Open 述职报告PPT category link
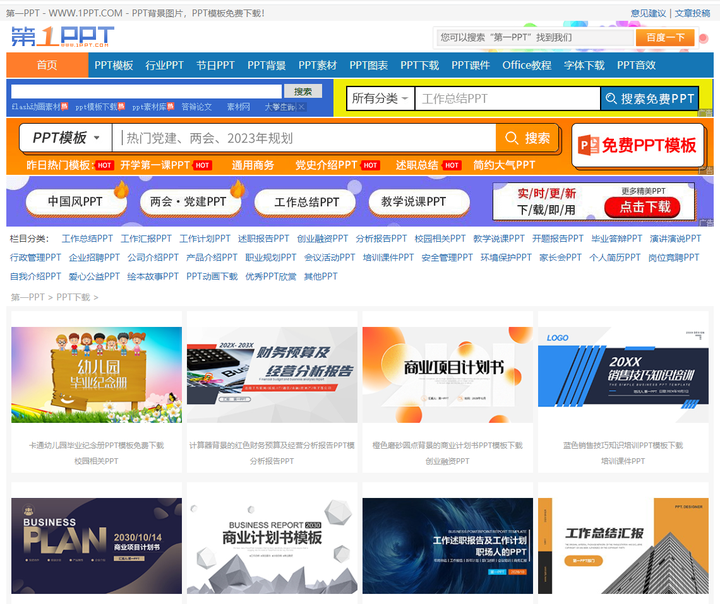Image resolution: width=720 pixels, height=604 pixels. click(x=264, y=238)
